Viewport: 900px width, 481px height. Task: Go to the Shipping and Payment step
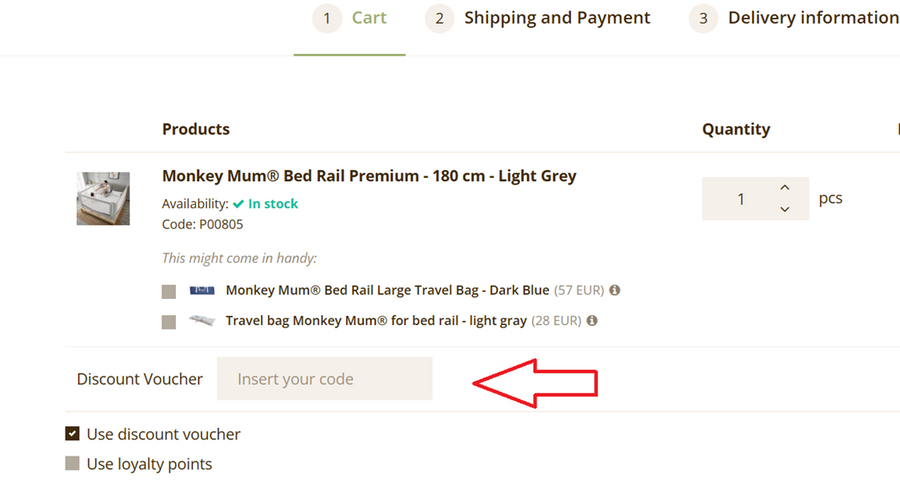pyautogui.click(x=557, y=18)
